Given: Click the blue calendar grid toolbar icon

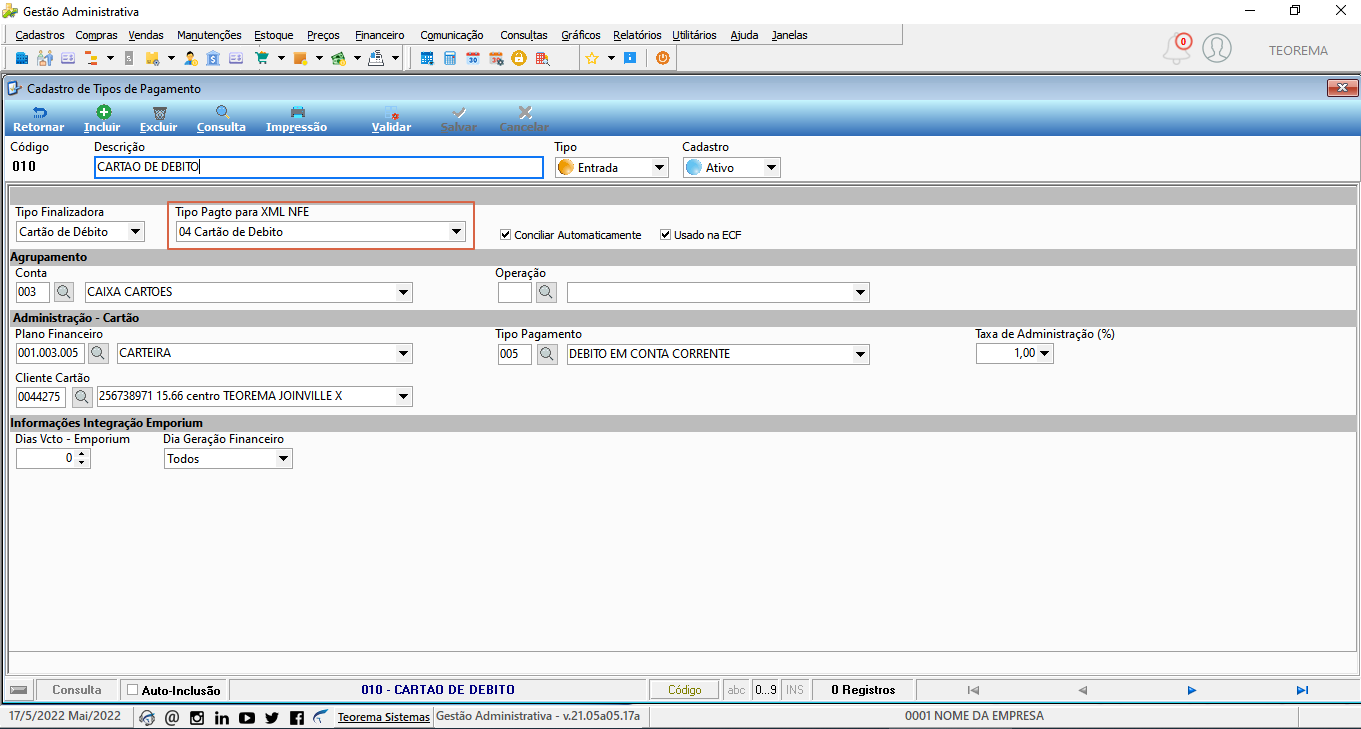Looking at the screenshot, I should pyautogui.click(x=427, y=58).
